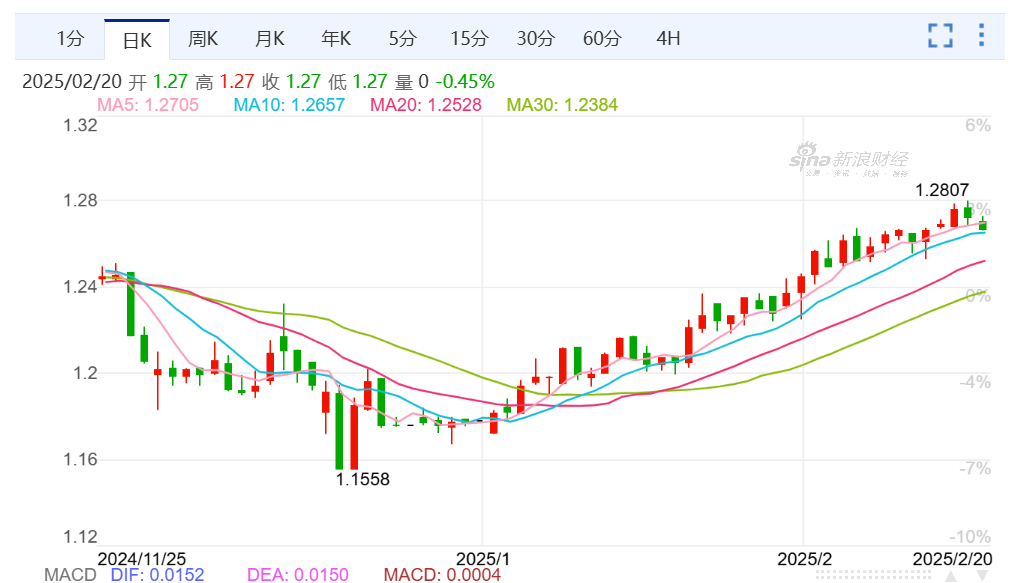This screenshot has height=583, width=1024.
Task: Click the 2025/2/20 axis date label
Action: [952, 559]
